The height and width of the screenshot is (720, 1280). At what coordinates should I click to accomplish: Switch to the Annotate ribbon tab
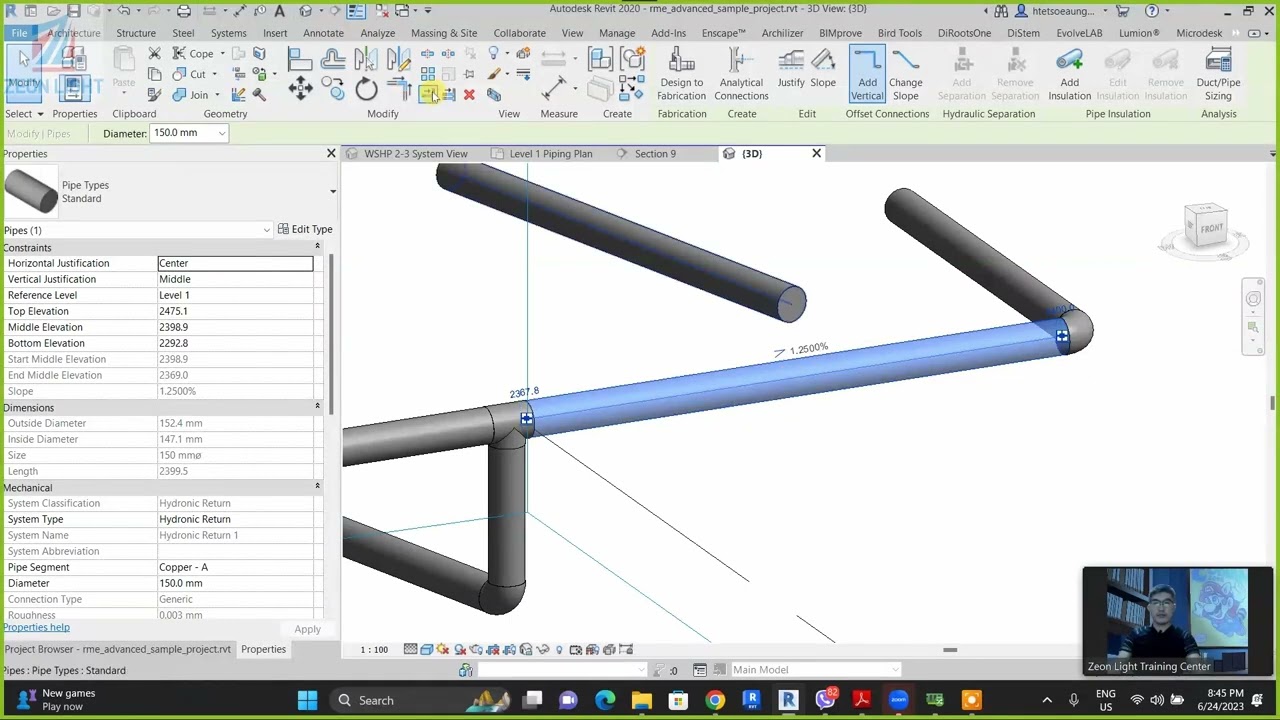click(323, 33)
